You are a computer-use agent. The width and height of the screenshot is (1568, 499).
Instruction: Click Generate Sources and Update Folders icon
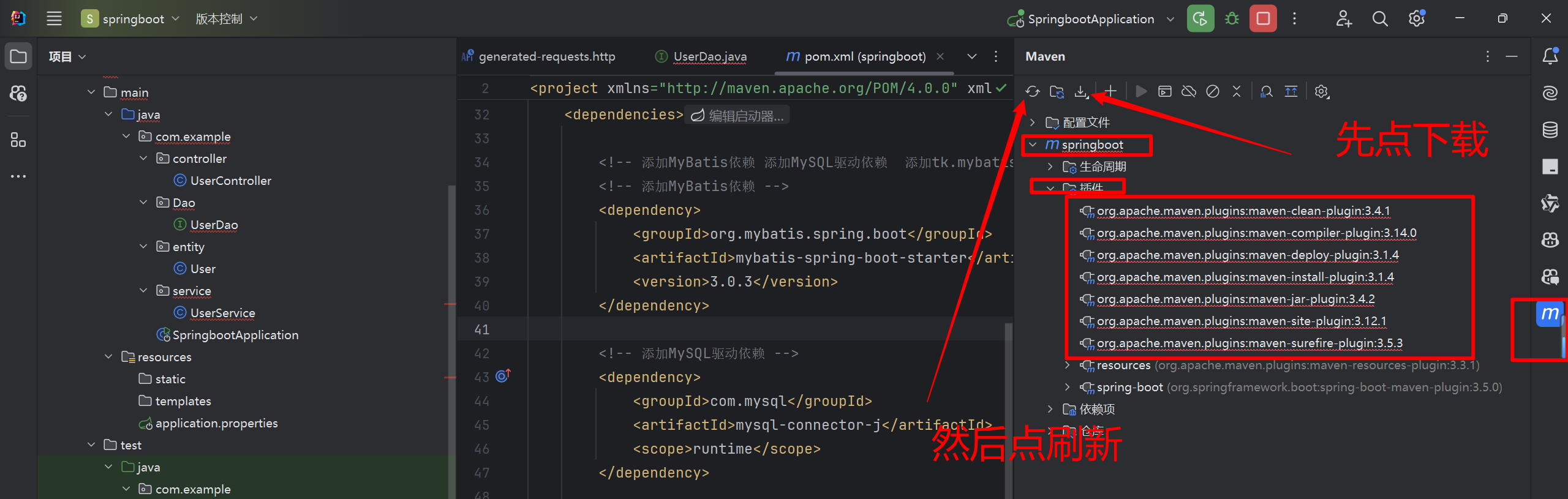(x=1057, y=92)
